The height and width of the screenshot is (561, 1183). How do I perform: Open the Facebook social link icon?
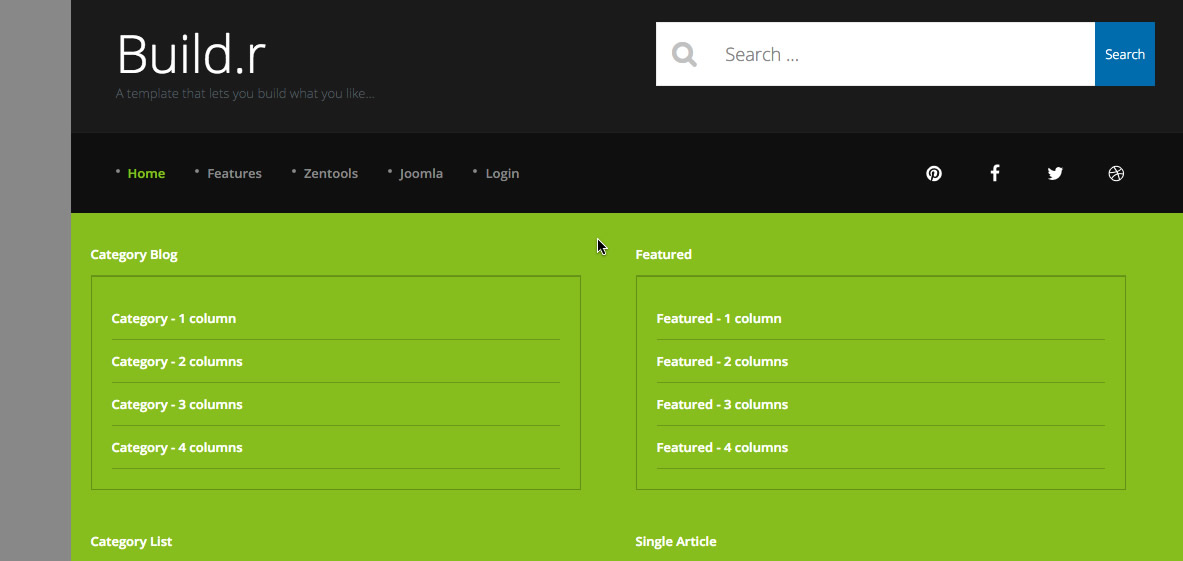pos(994,173)
